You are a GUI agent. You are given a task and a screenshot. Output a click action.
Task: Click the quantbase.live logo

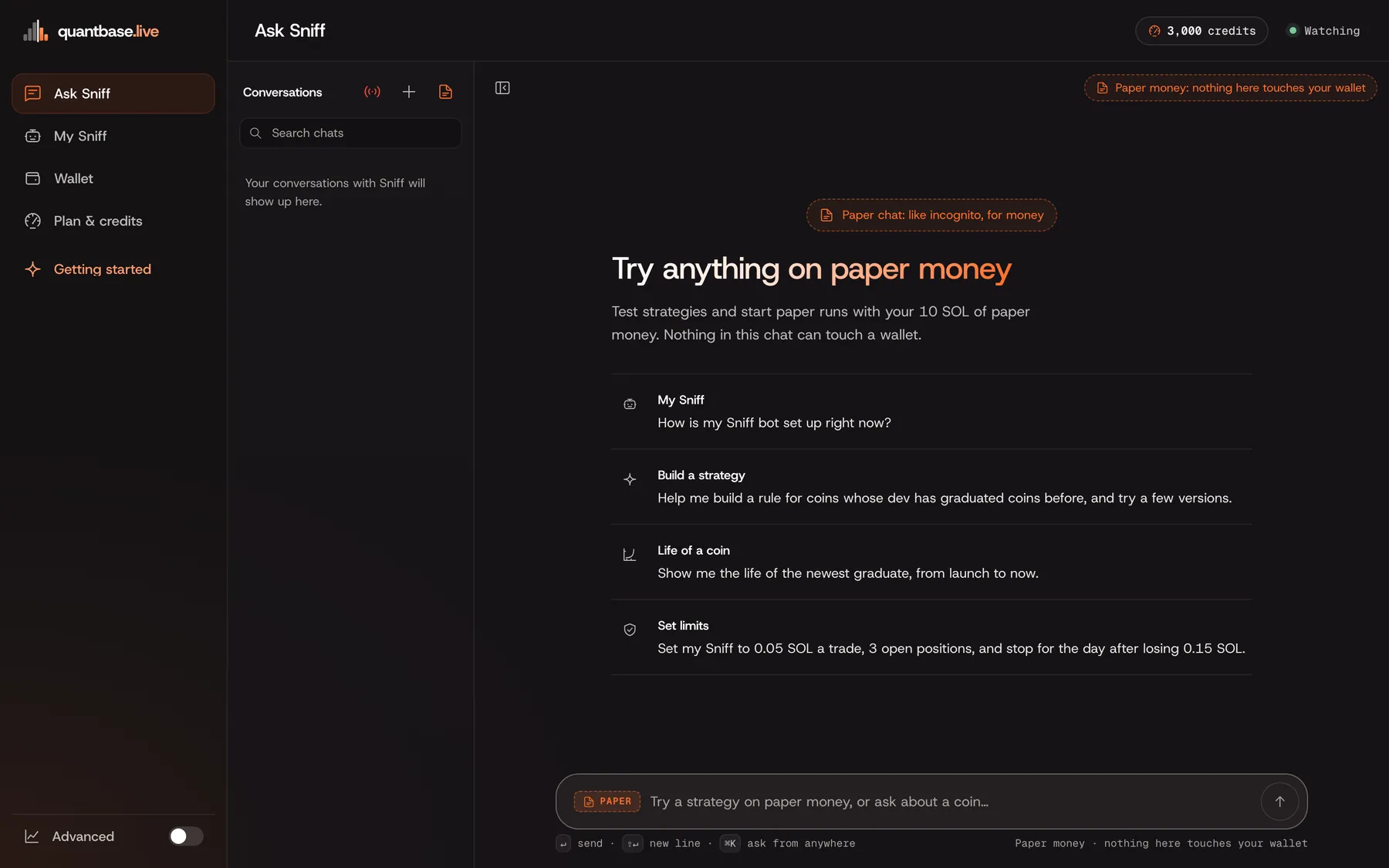[x=91, y=31]
